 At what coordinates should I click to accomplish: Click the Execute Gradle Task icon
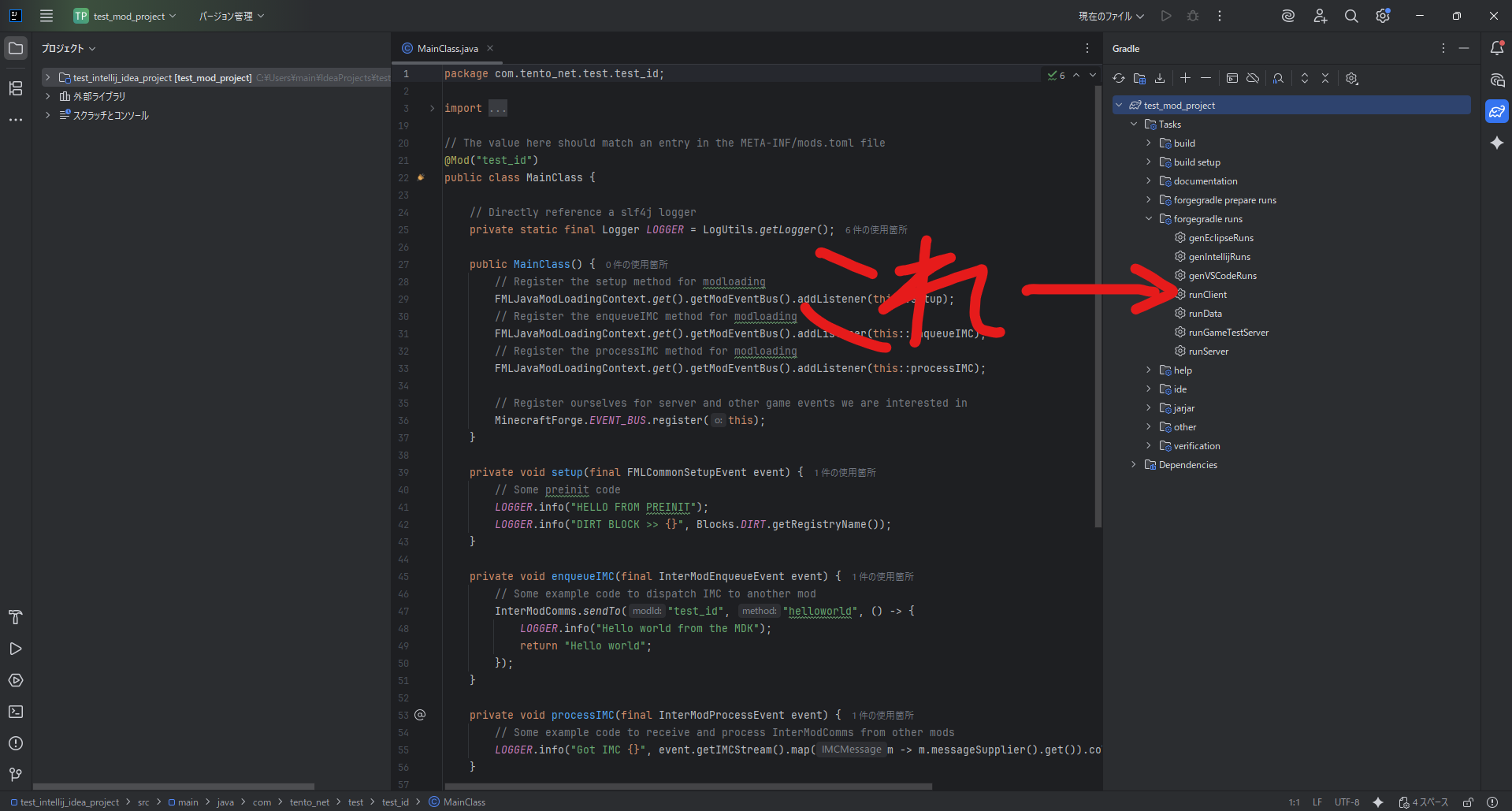coord(1232,78)
